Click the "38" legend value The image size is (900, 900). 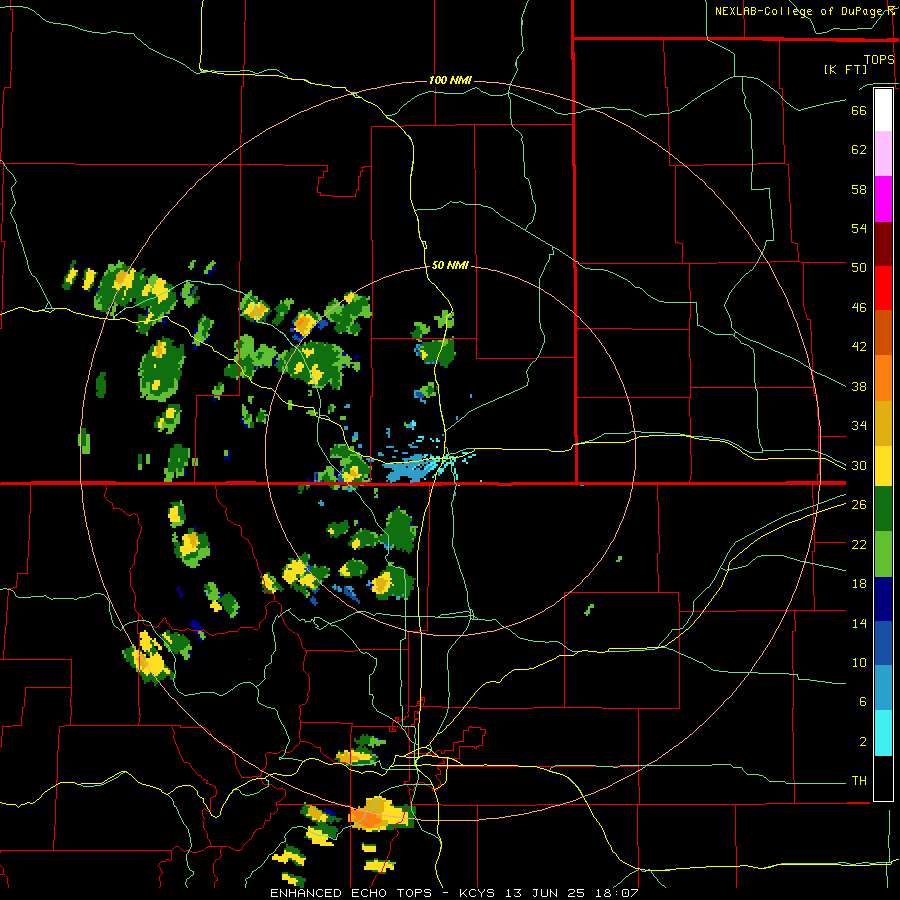pos(859,386)
